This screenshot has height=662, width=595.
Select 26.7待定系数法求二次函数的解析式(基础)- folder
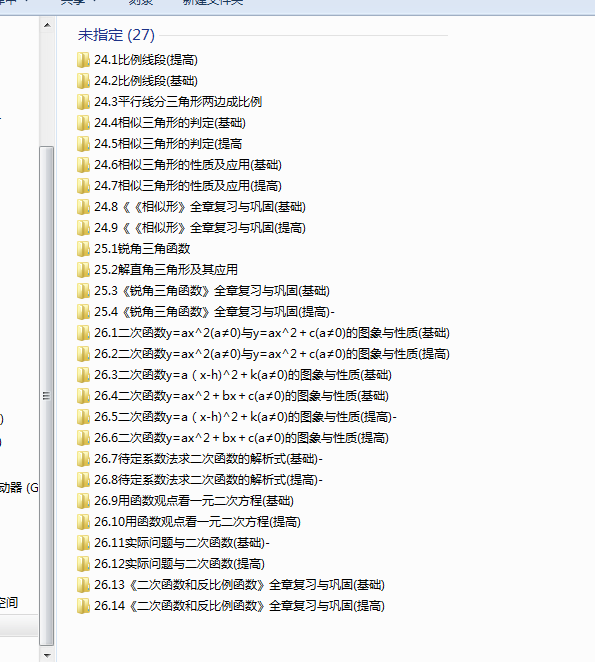tap(200, 459)
